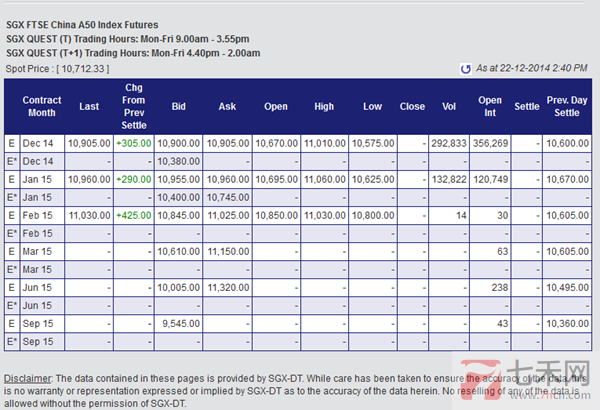Click the refresh icon beside the timestamp

(466, 69)
